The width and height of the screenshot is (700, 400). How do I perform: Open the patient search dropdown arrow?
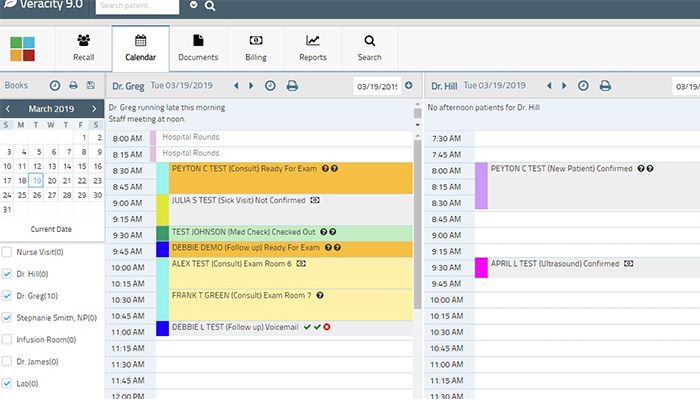[194, 5]
